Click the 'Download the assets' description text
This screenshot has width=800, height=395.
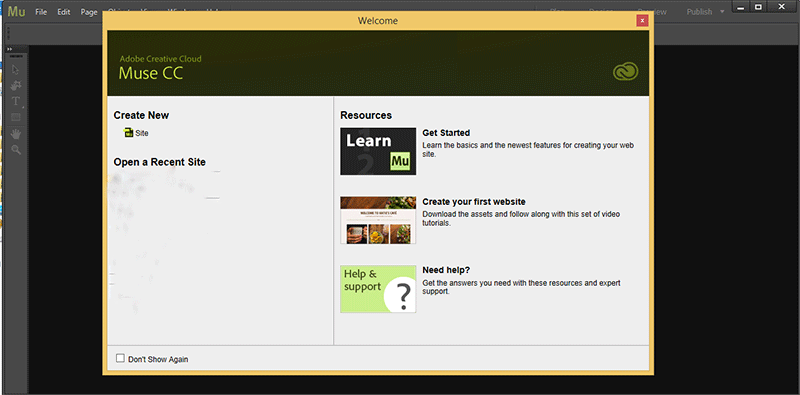521,218
